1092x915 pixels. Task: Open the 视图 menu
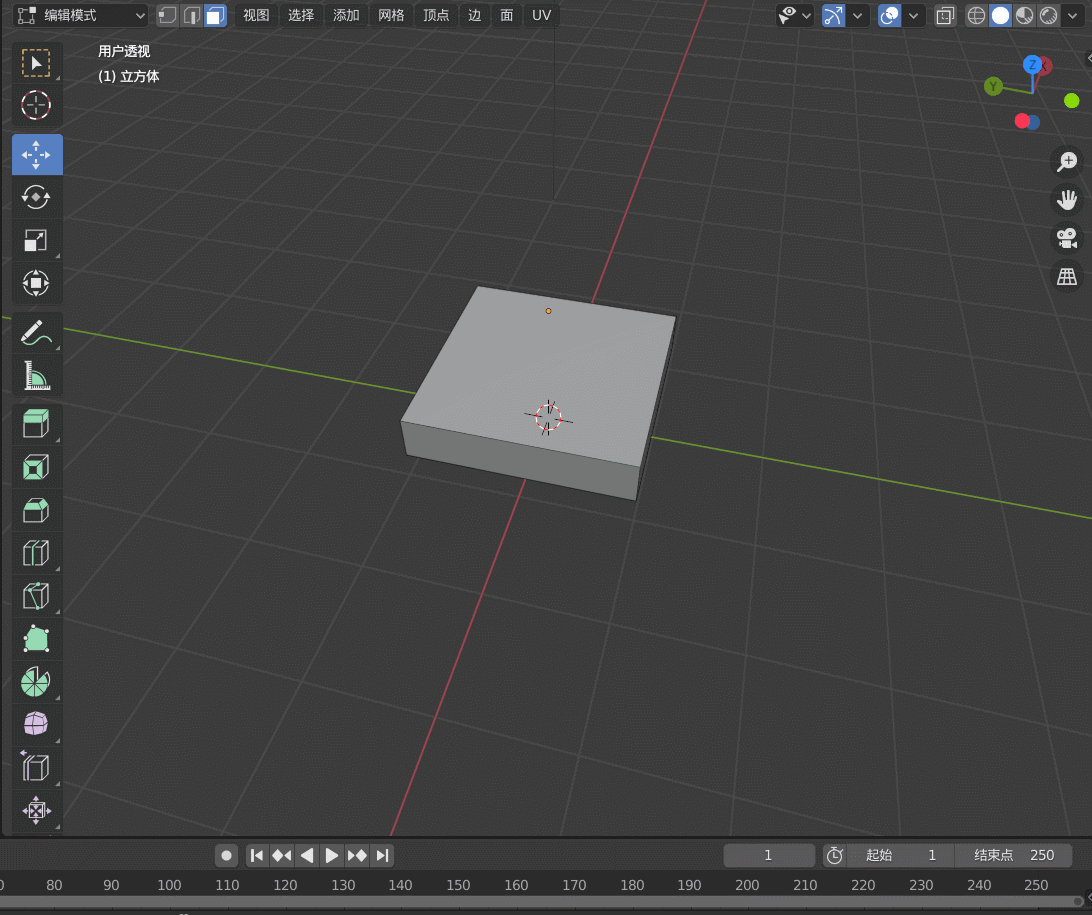tap(256, 15)
